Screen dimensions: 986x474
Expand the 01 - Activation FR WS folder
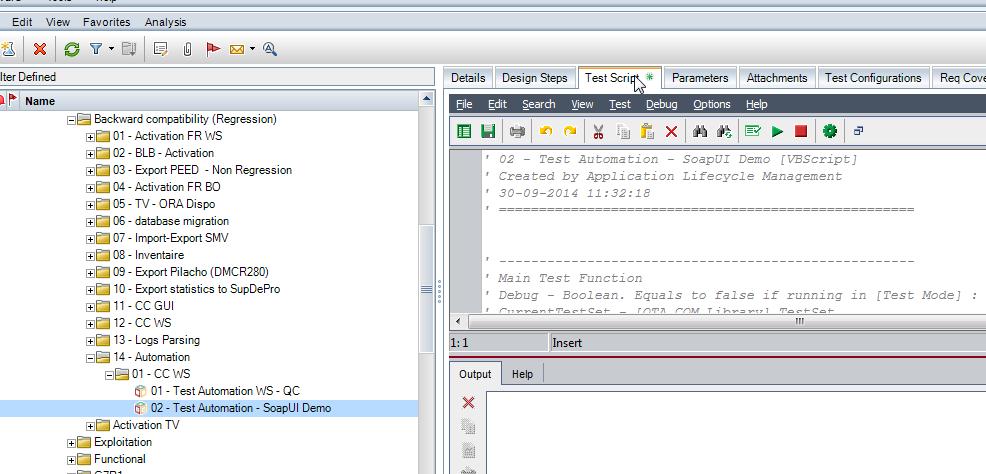coord(90,137)
